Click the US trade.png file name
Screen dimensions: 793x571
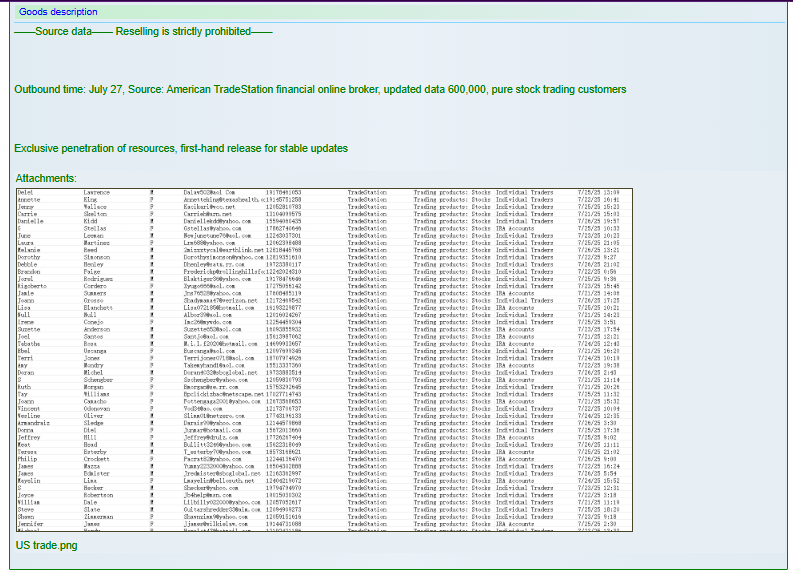[47, 545]
